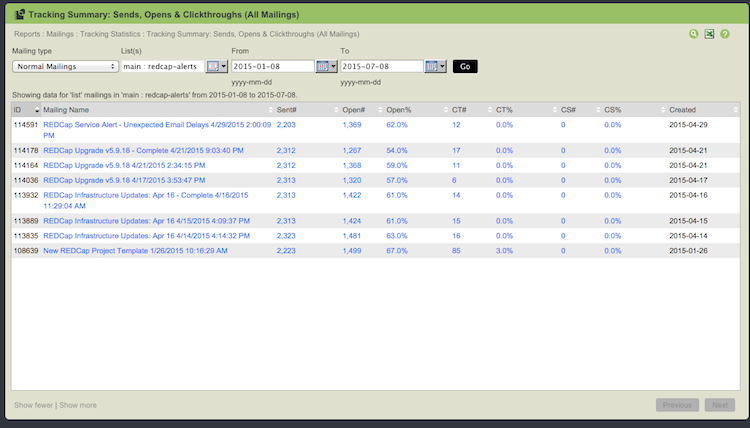Click Sent count 2,203 for mailing 114591
Image resolution: width=750 pixels, height=428 pixels.
coord(286,125)
